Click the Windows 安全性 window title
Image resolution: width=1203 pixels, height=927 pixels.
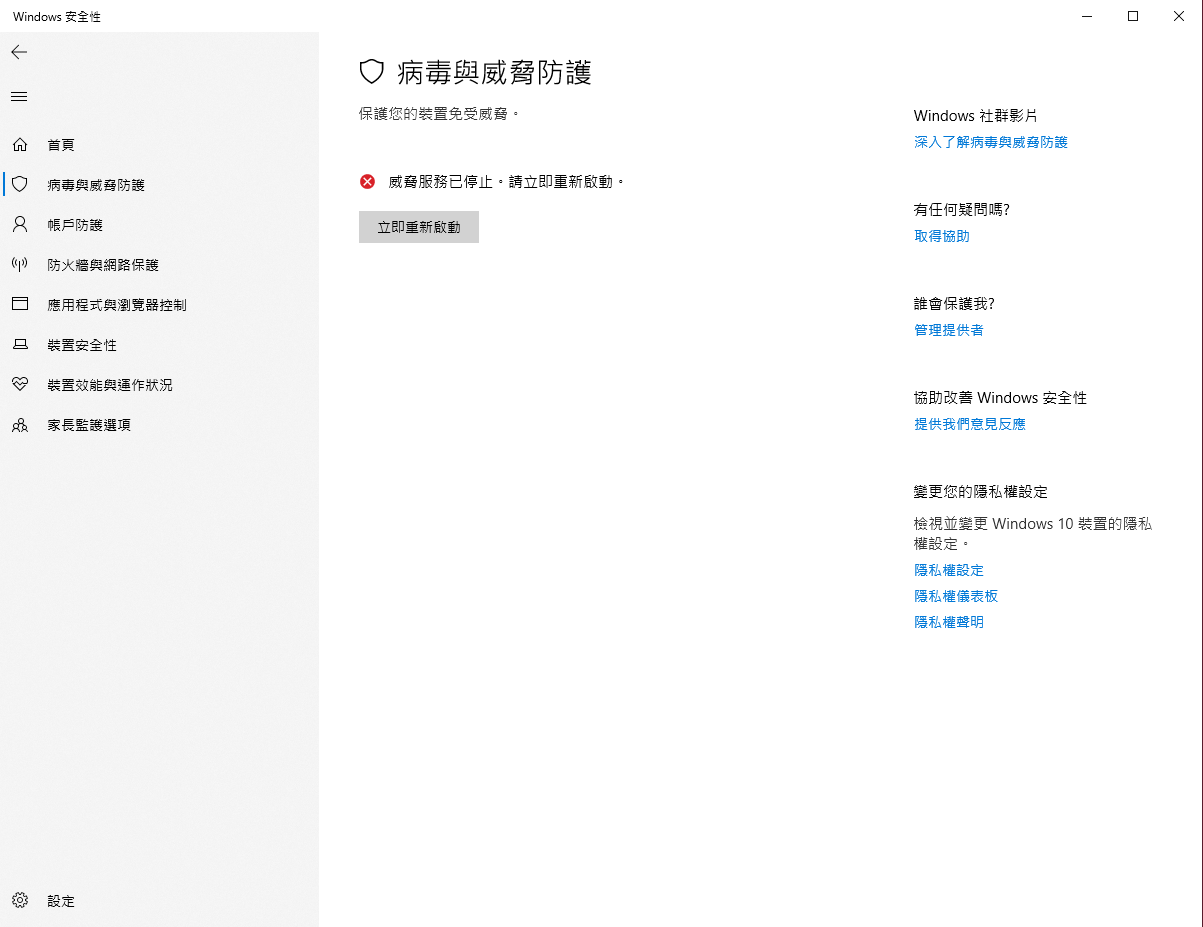[57, 17]
